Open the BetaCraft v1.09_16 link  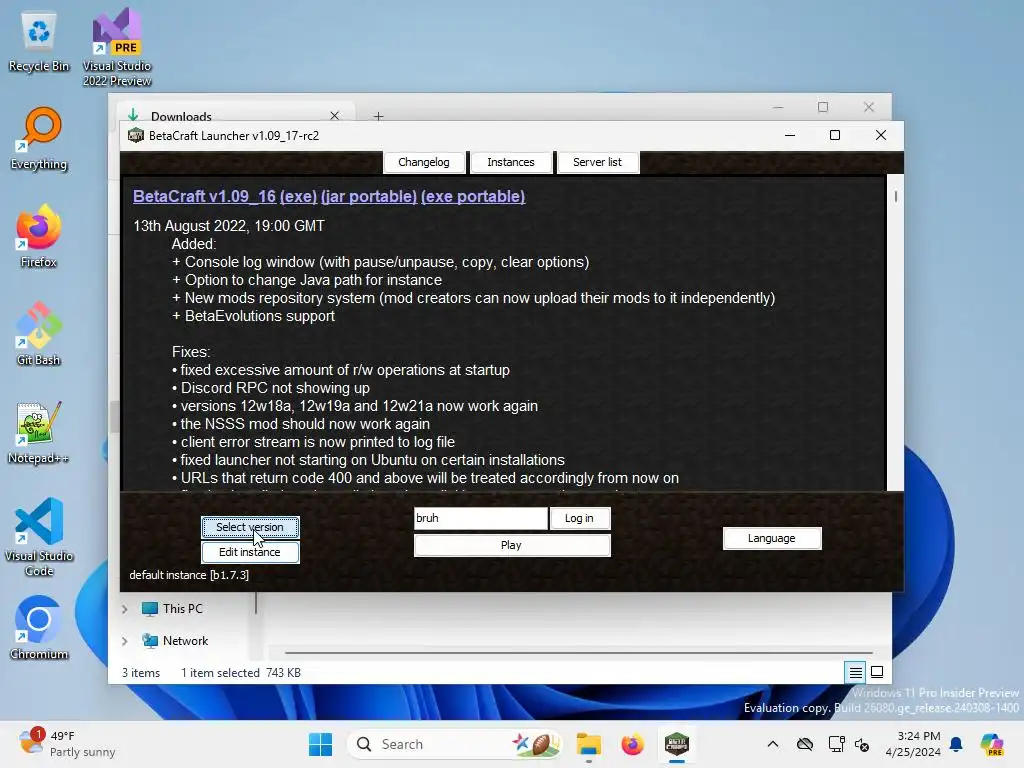[x=204, y=197]
